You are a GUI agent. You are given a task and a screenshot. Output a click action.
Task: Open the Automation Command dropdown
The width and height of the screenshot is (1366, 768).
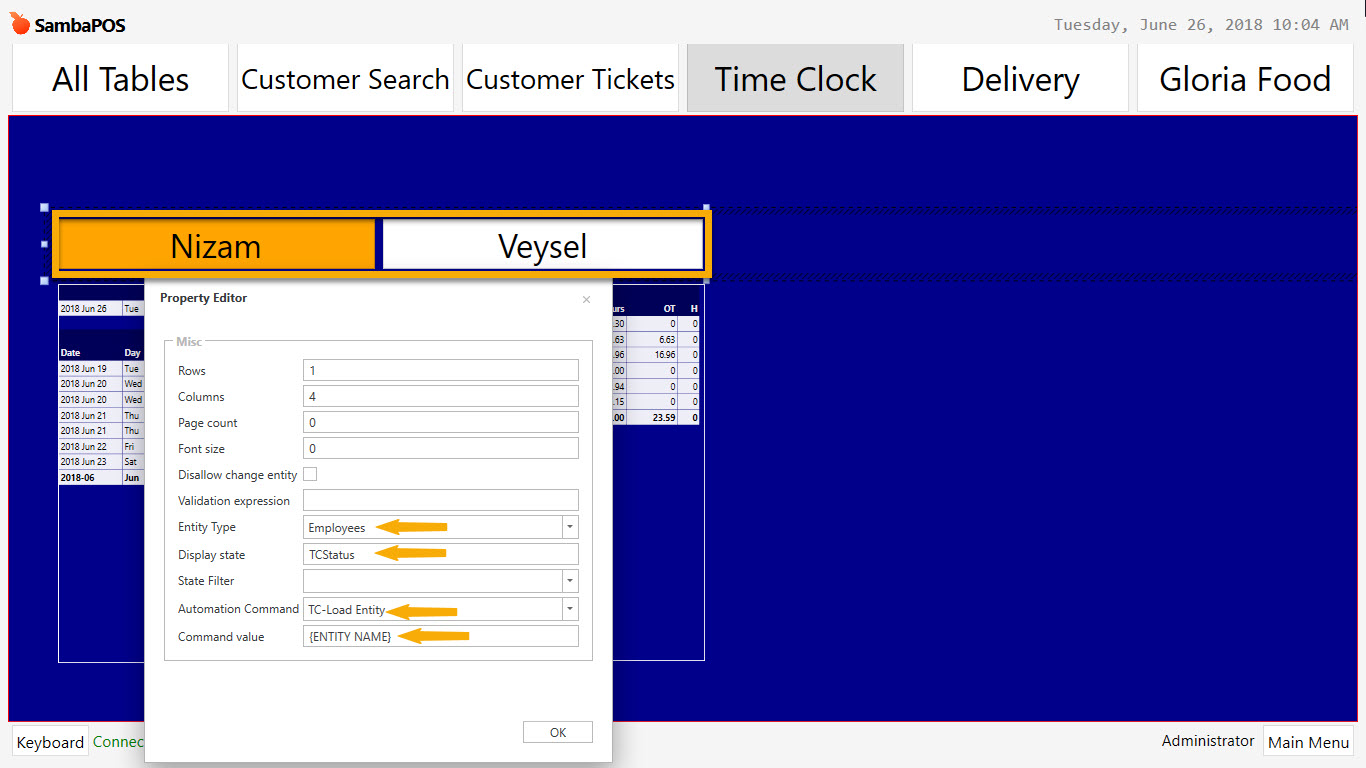coord(569,608)
